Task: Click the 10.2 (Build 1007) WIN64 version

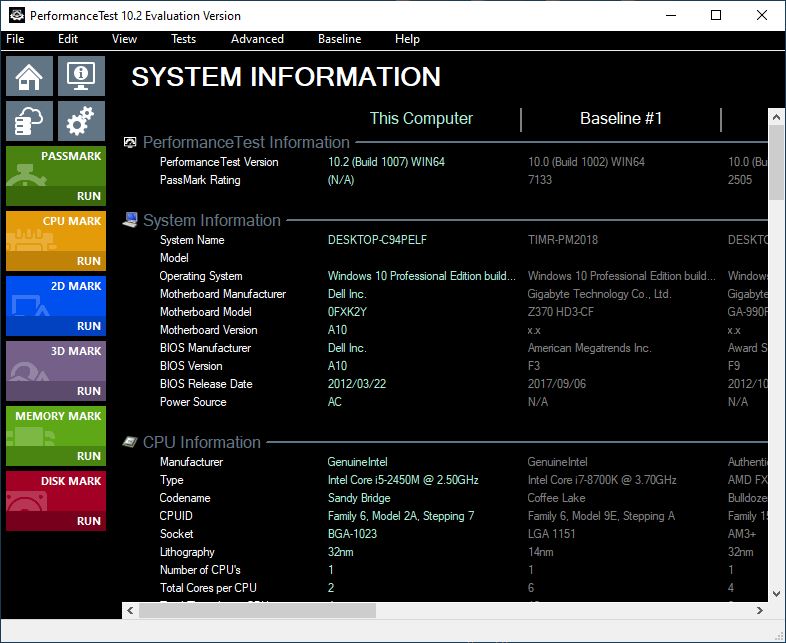Action: pos(386,162)
